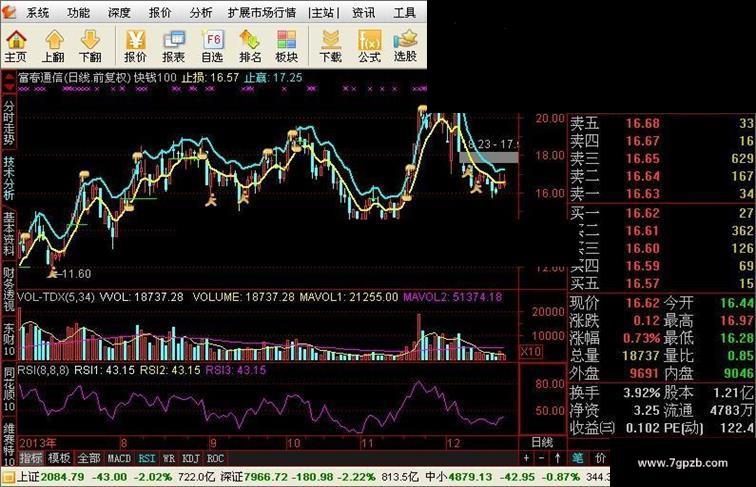
Task: Click the 止损: 16.57 stop-loss text
Action: tap(210, 78)
